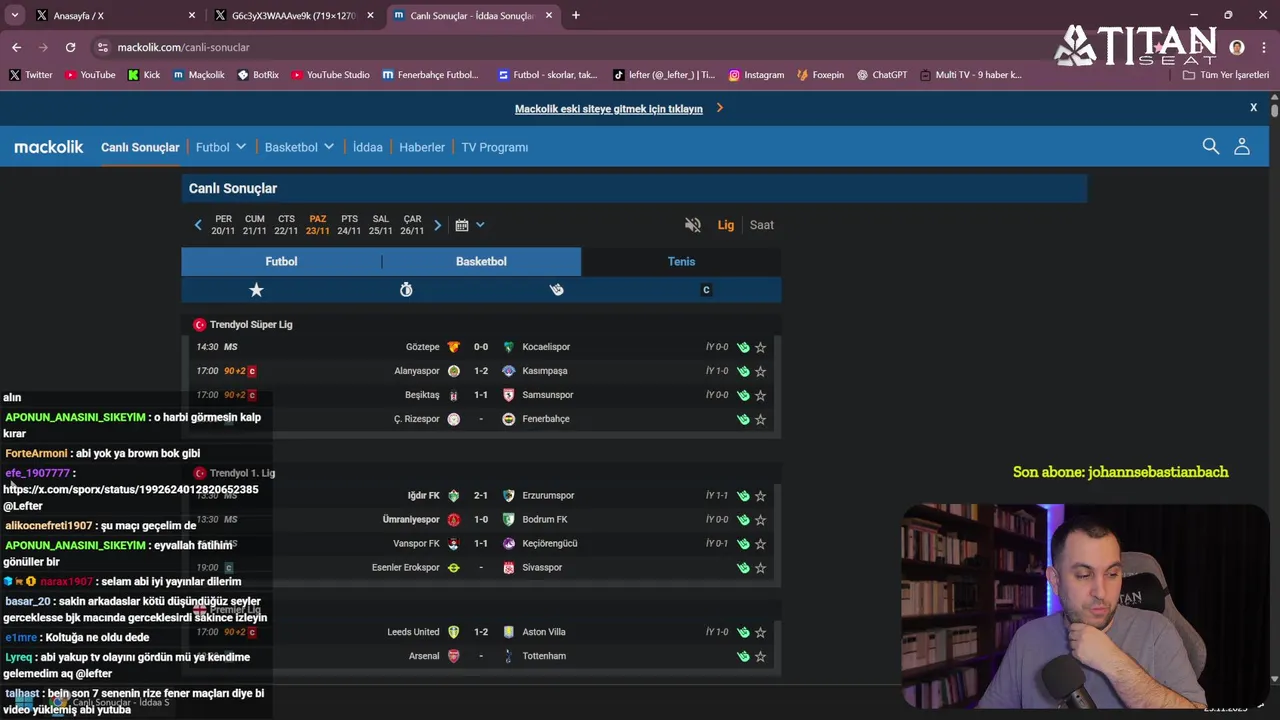Screen dimensions: 1280x720
Task: Favorite the Alanyaspor vs Kasımpaşa match
Action: (x=760, y=371)
